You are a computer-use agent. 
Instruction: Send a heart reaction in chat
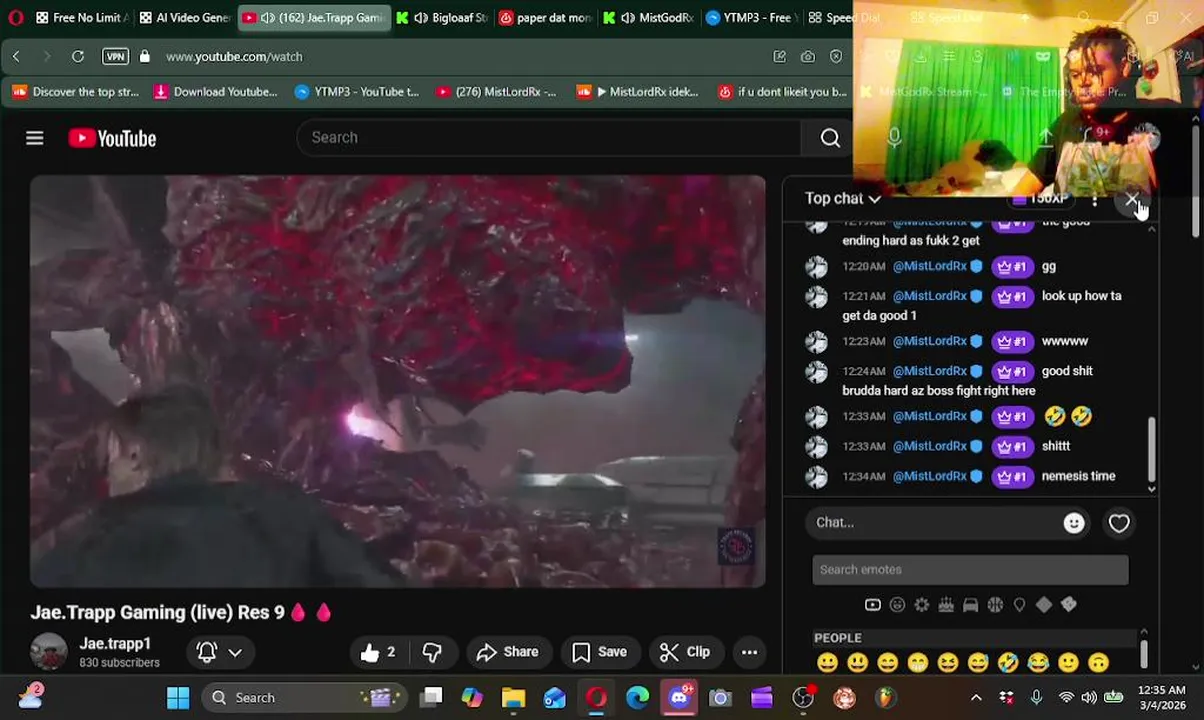(x=1119, y=523)
